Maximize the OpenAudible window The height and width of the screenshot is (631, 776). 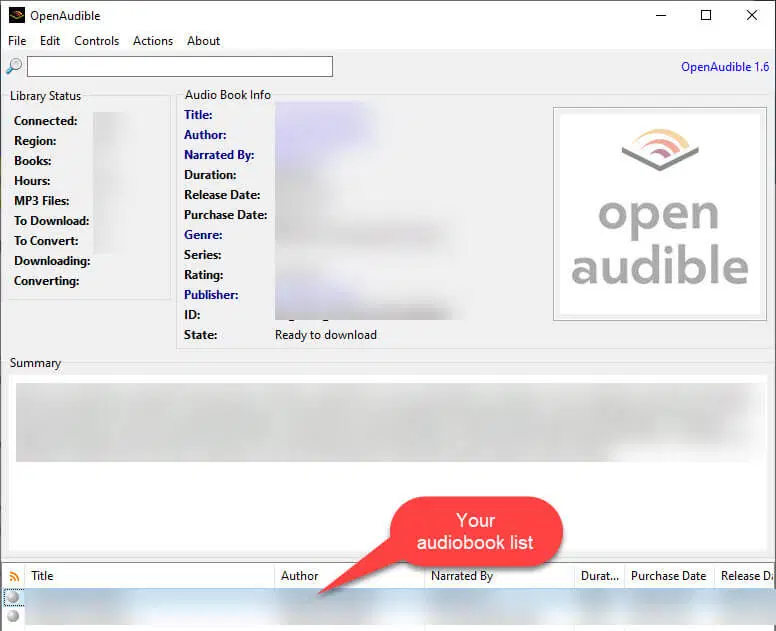[706, 16]
